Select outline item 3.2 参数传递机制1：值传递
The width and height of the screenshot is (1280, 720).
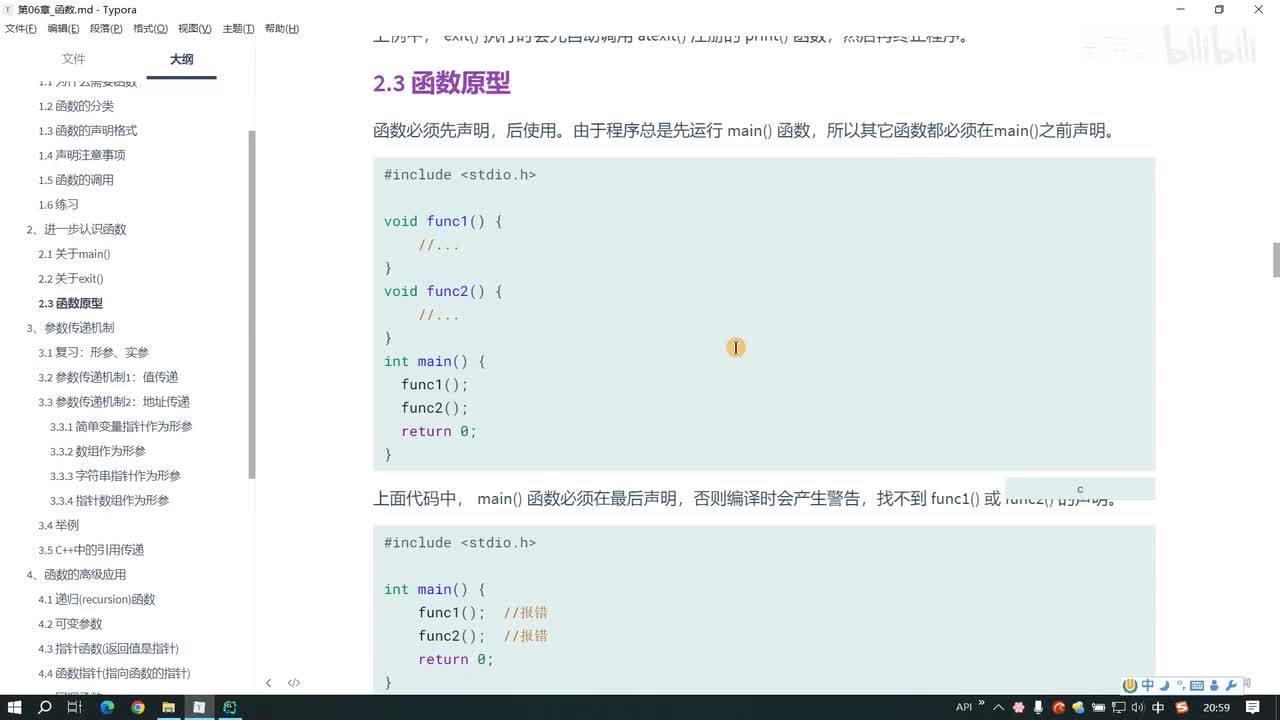coord(108,377)
